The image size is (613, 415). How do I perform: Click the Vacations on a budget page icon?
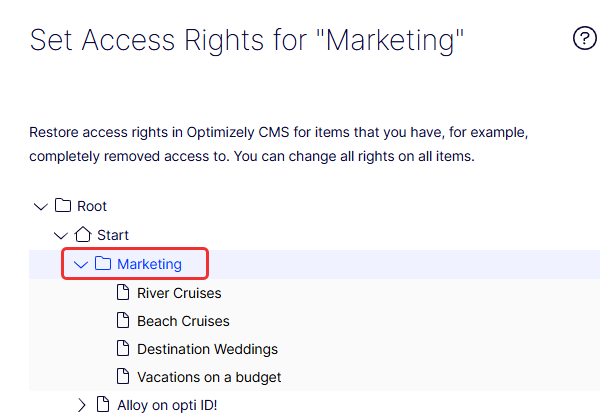pyautogui.click(x=124, y=377)
